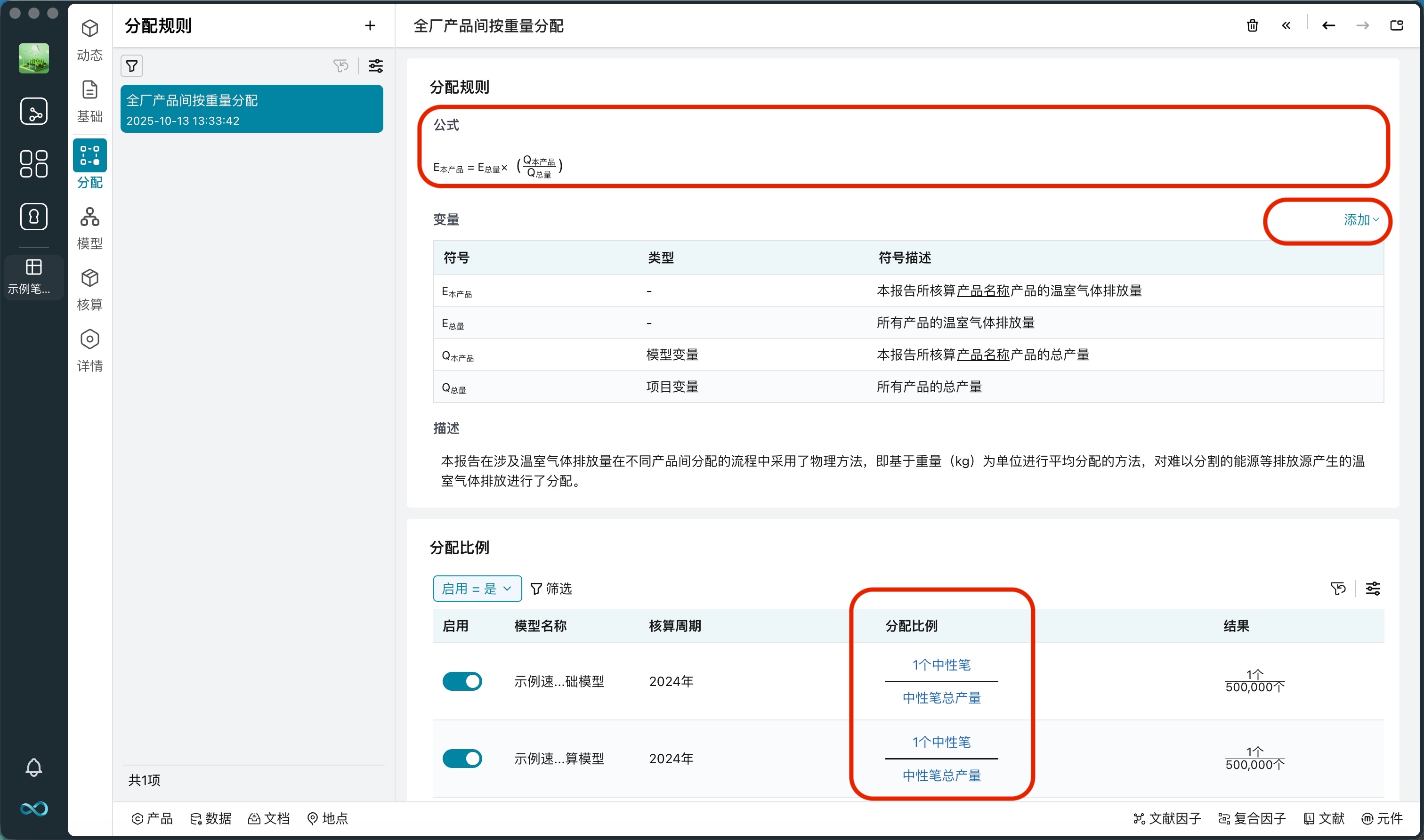Open notifications via the bell icon
The width and height of the screenshot is (1424, 840).
(34, 767)
